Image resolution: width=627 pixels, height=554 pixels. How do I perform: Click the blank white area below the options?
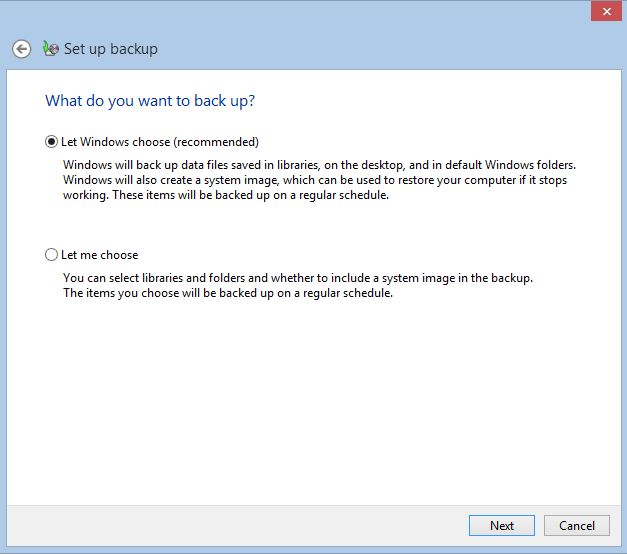[x=314, y=400]
